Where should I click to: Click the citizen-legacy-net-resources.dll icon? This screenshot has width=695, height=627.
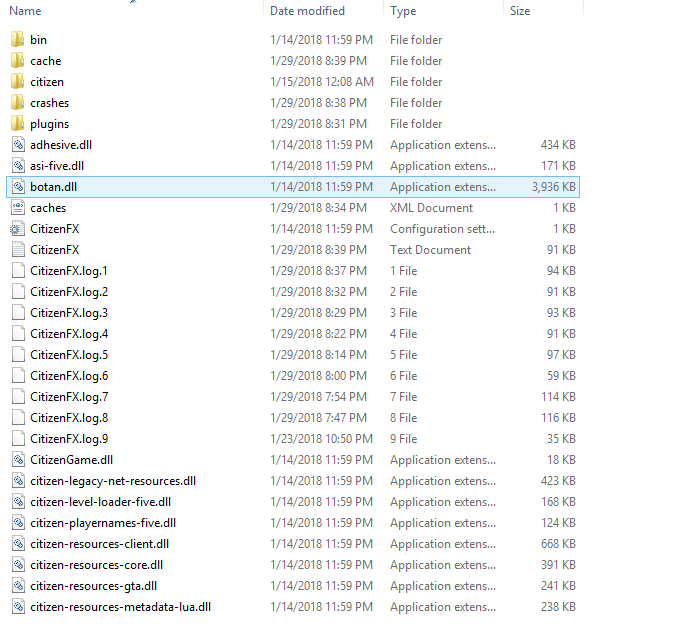(x=18, y=481)
